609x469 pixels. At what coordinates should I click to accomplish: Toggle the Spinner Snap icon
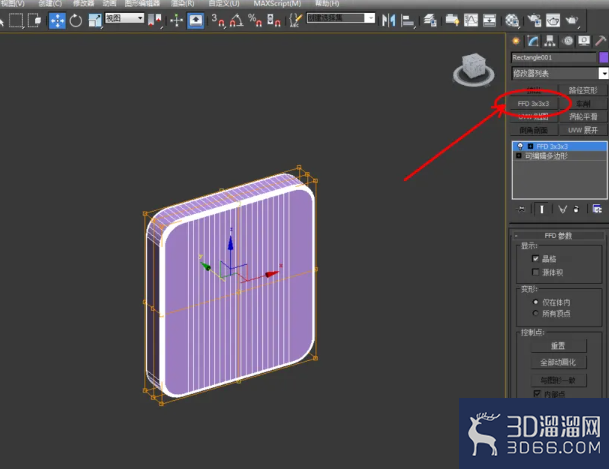[273, 20]
